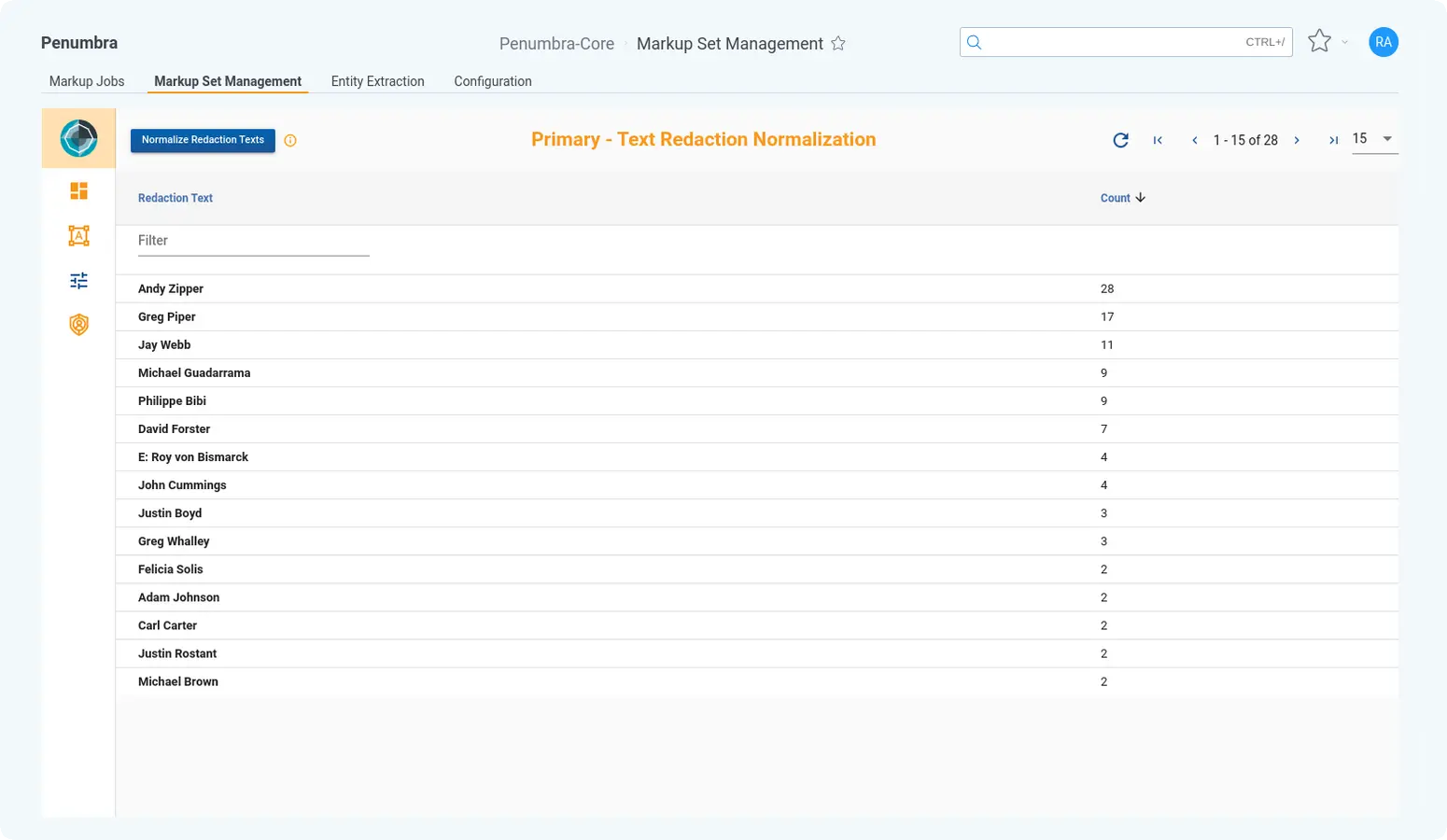Go to the previous page of results

(x=1194, y=140)
